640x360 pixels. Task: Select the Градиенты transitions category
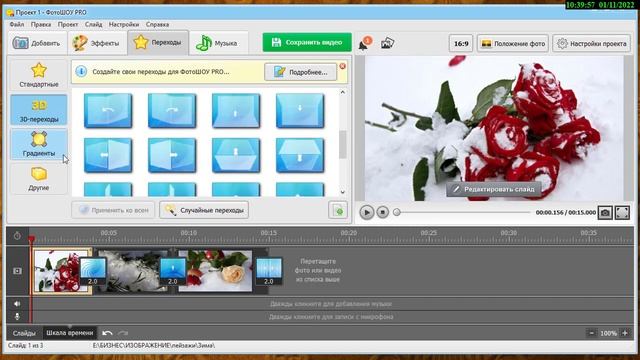39,144
